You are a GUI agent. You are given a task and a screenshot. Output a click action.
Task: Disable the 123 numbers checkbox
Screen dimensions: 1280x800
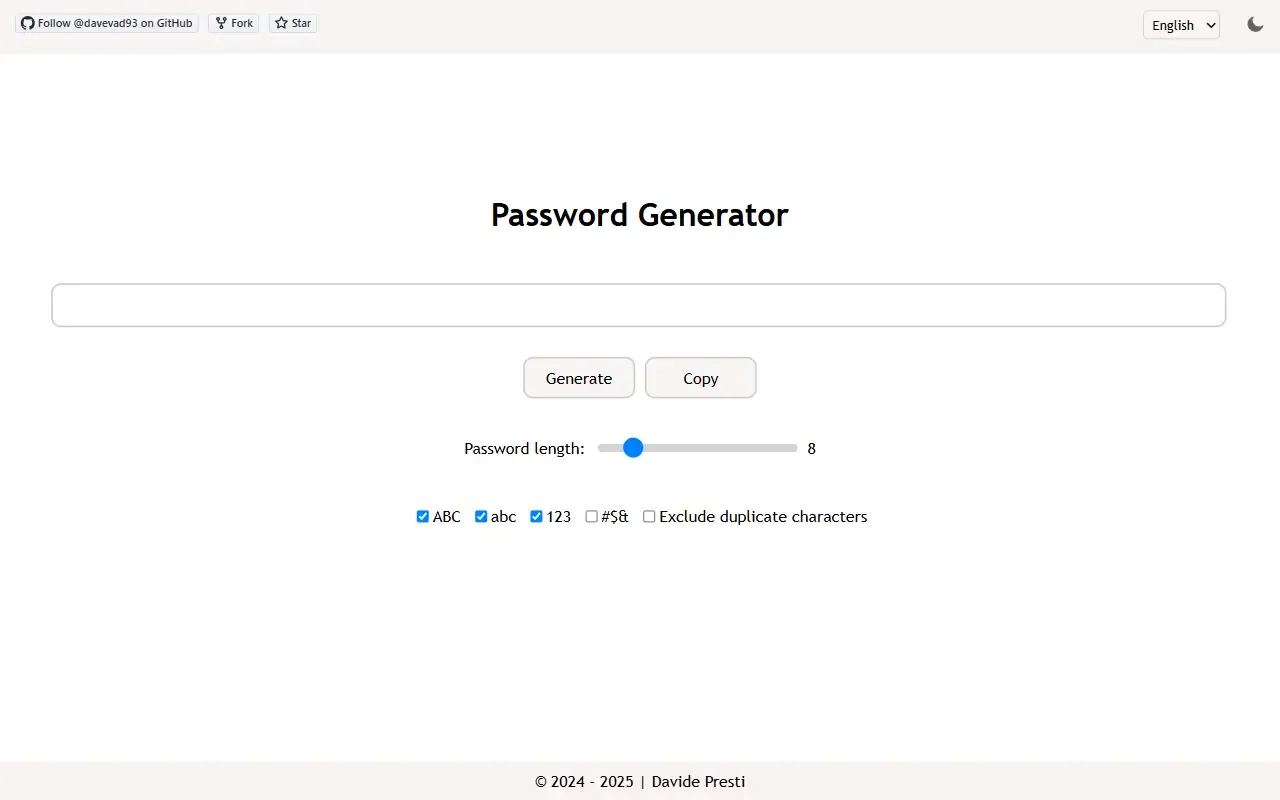point(536,517)
